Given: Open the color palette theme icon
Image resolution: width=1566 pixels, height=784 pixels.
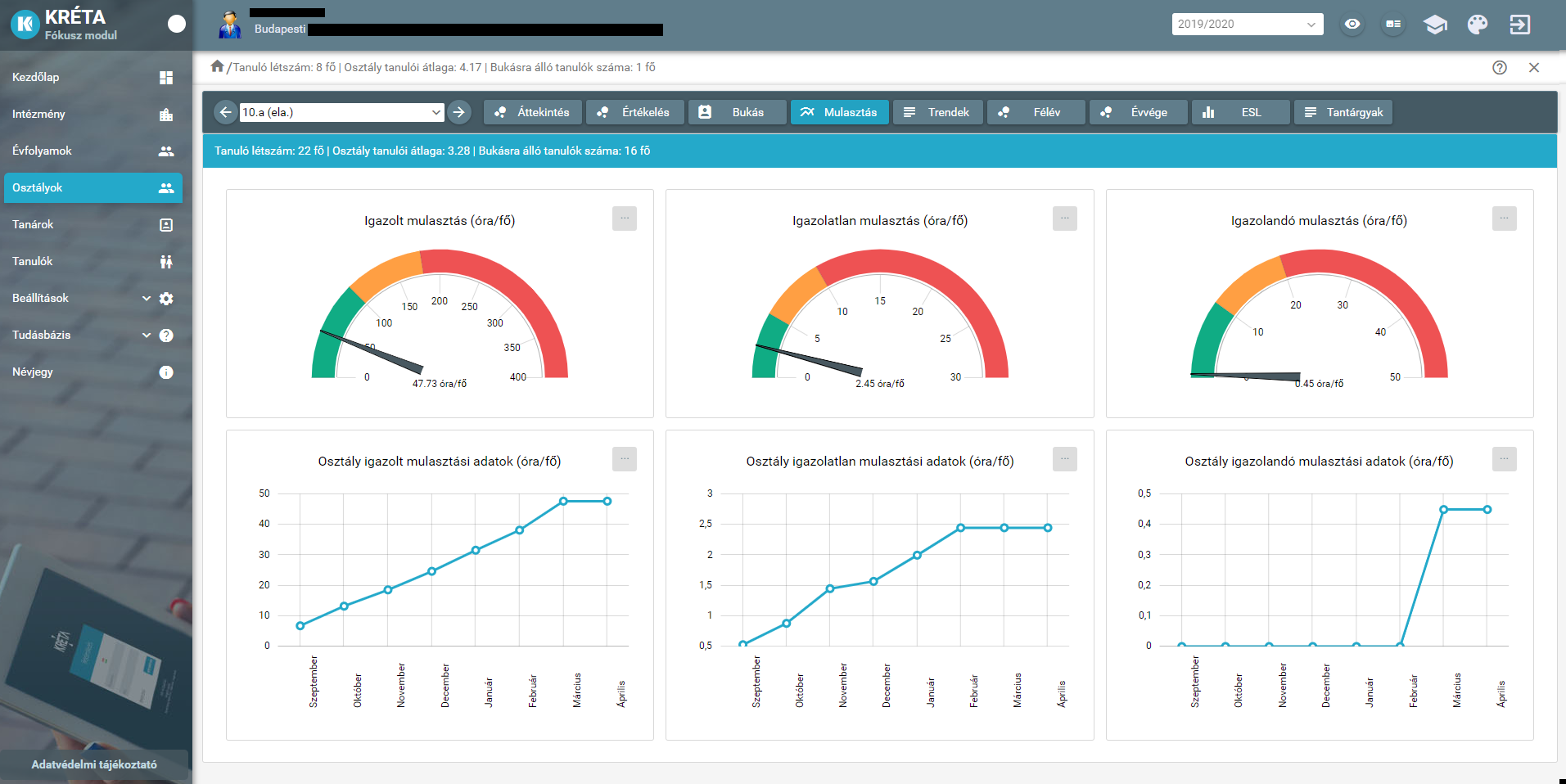Looking at the screenshot, I should coord(1478,25).
